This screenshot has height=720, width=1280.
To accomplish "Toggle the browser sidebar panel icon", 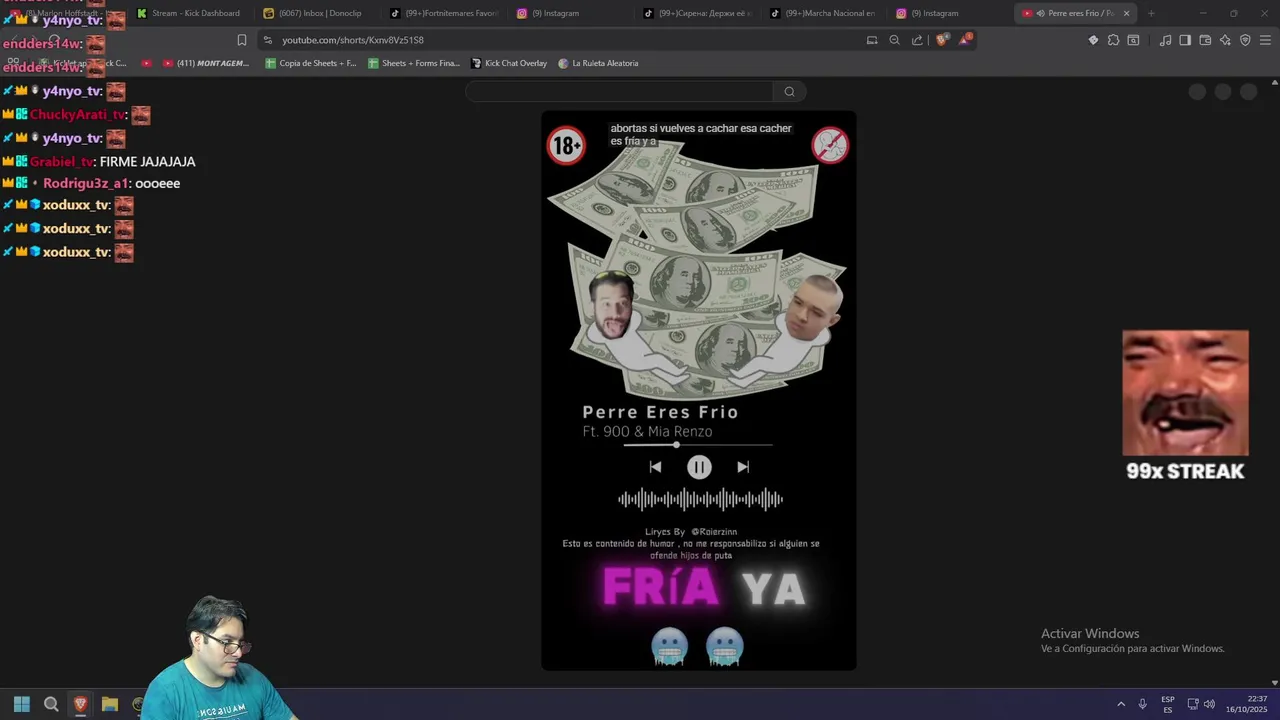I will [1185, 40].
